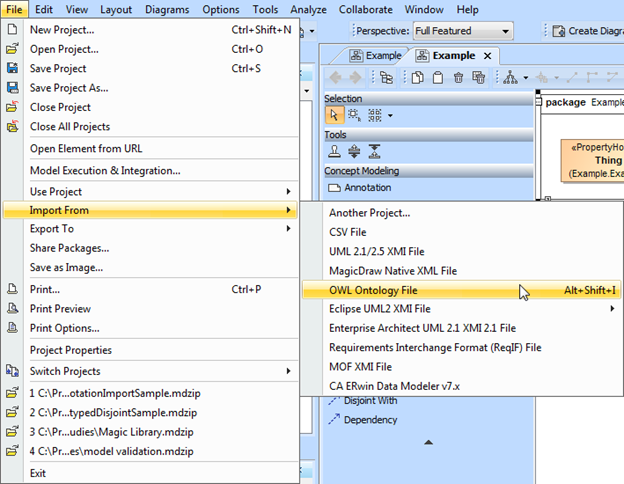Screen dimensions: 624x484
Task: Select the arrow Selection tool
Action: click(335, 115)
